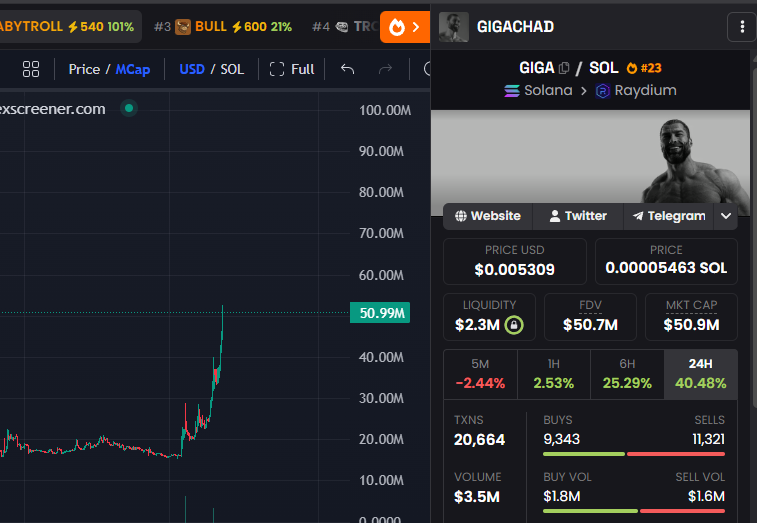Image resolution: width=757 pixels, height=523 pixels.
Task: Click the buy volume versus sell volume bar
Action: (x=634, y=511)
